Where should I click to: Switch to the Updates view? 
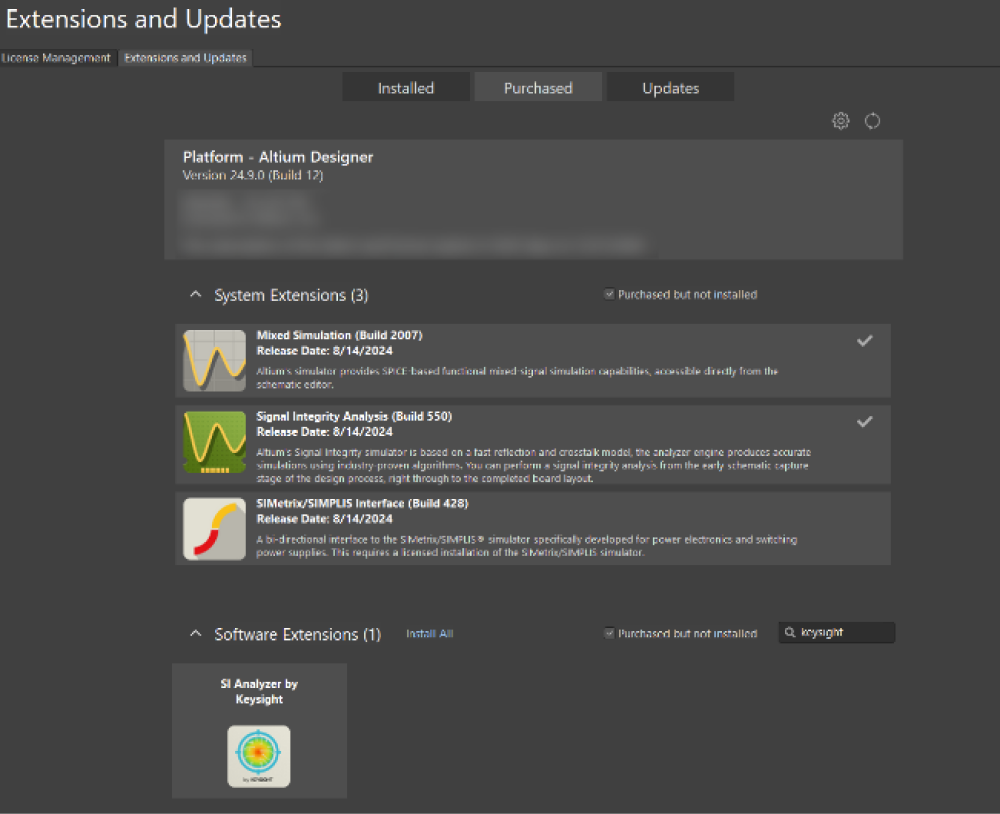coord(670,88)
